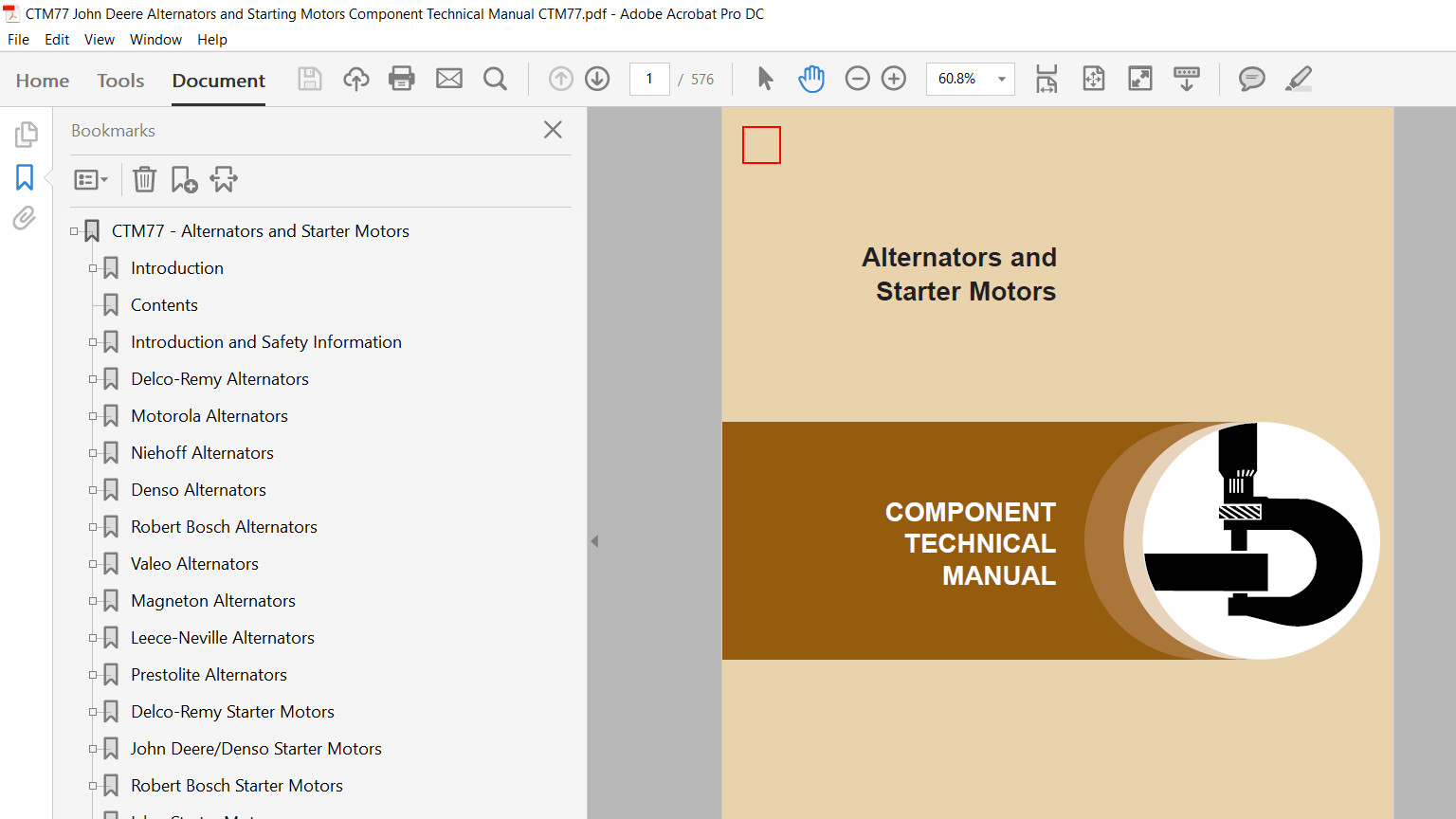The width and height of the screenshot is (1456, 819).
Task: Switch to the Tools tab
Action: (x=120, y=81)
